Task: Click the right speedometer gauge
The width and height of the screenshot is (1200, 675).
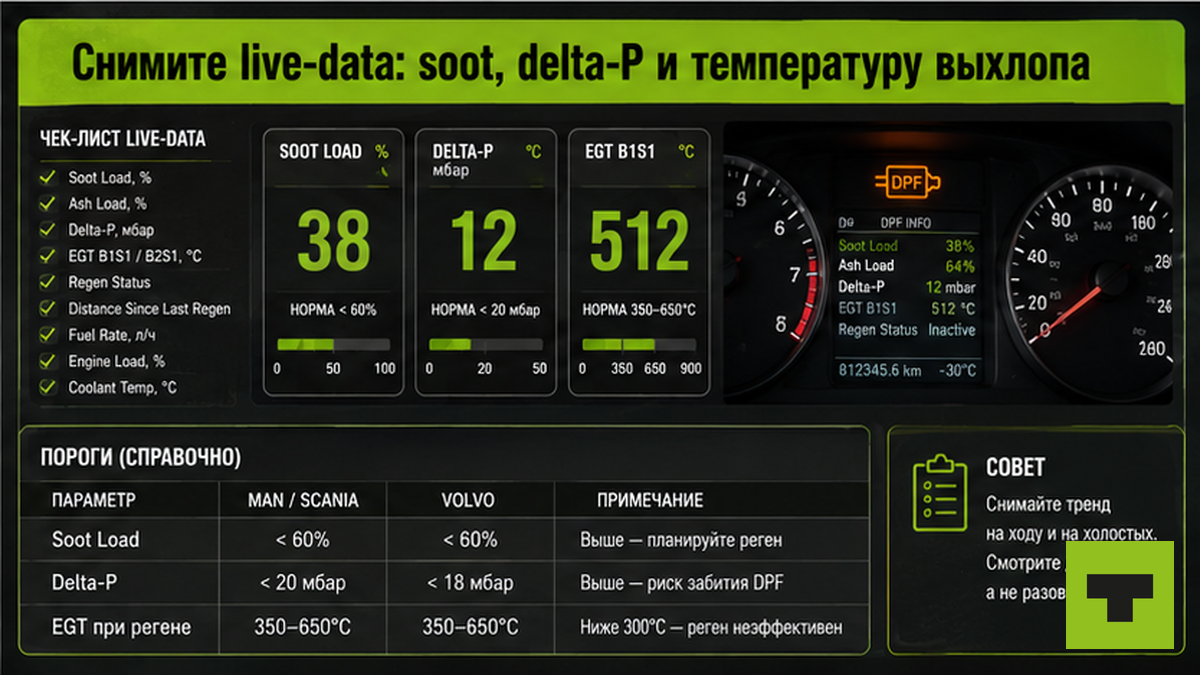Action: click(x=1090, y=280)
